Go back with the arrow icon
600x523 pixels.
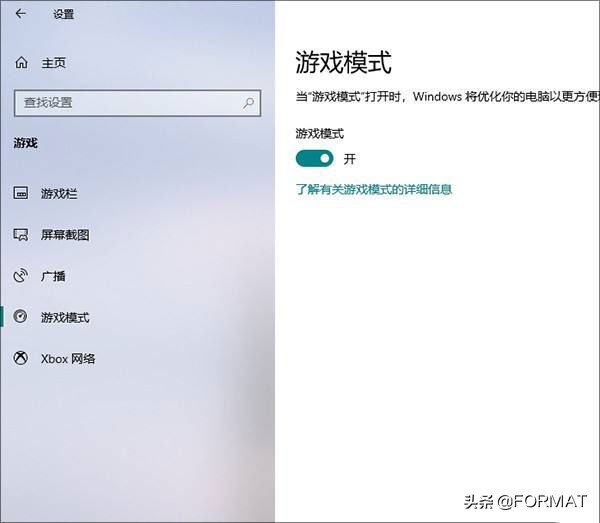21,14
